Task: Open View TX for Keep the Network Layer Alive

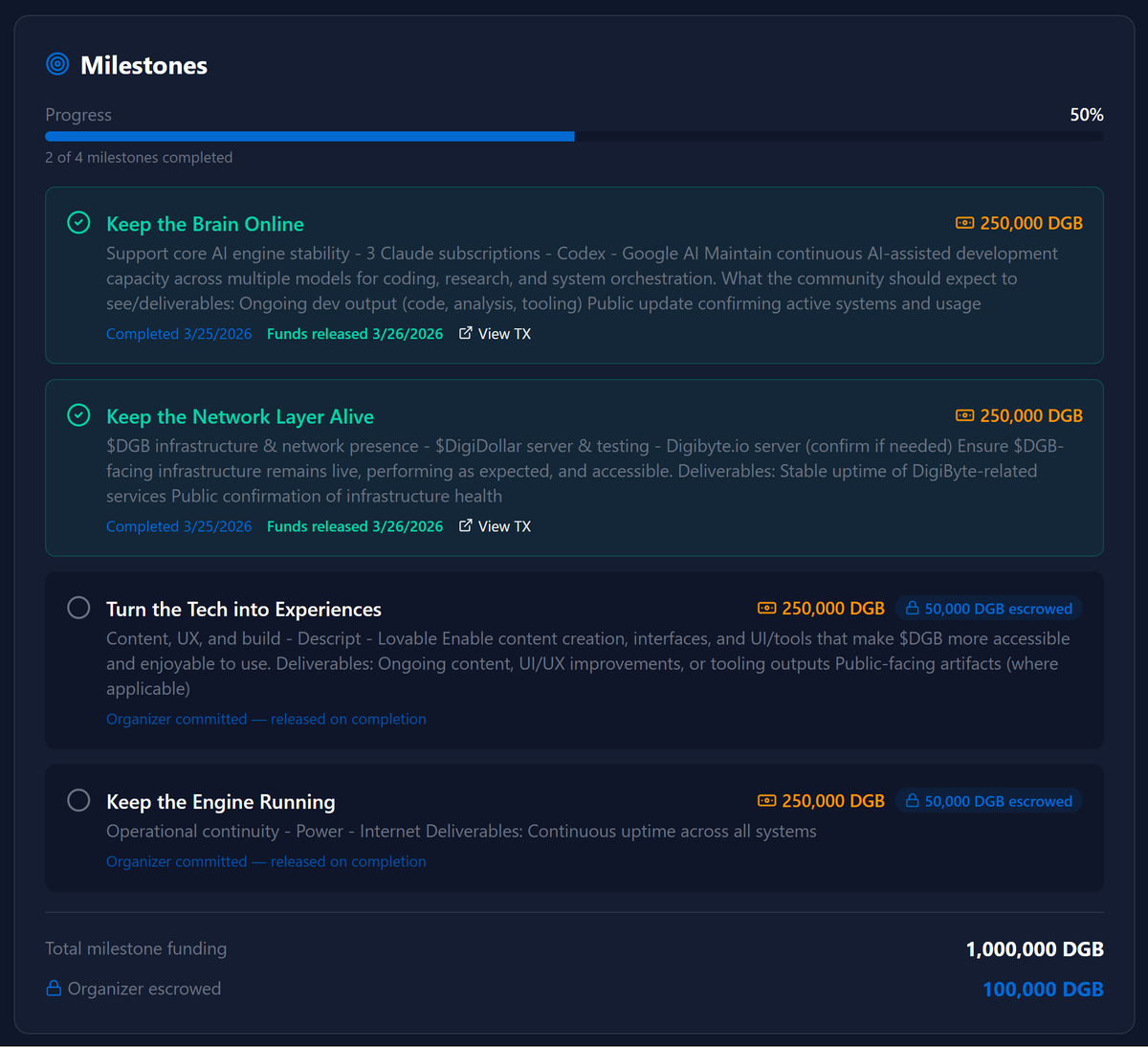Action: point(504,525)
